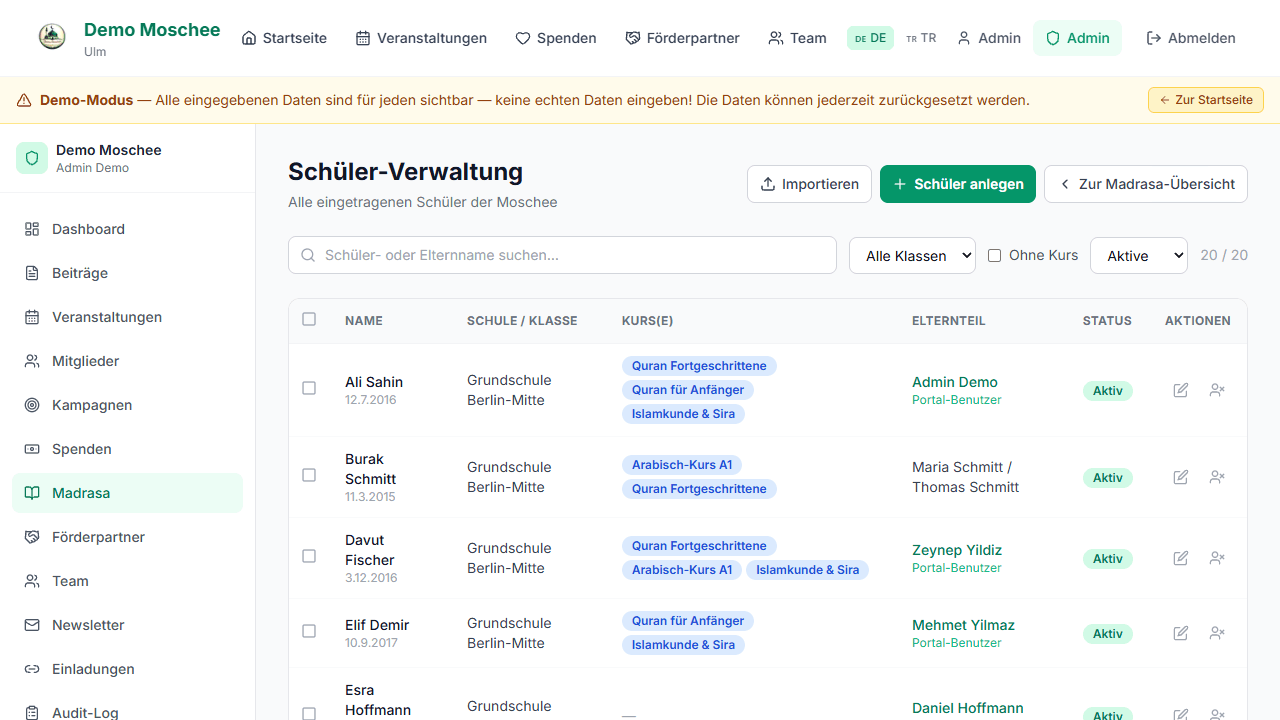Open the Alle Klassen dropdown

click(912, 255)
